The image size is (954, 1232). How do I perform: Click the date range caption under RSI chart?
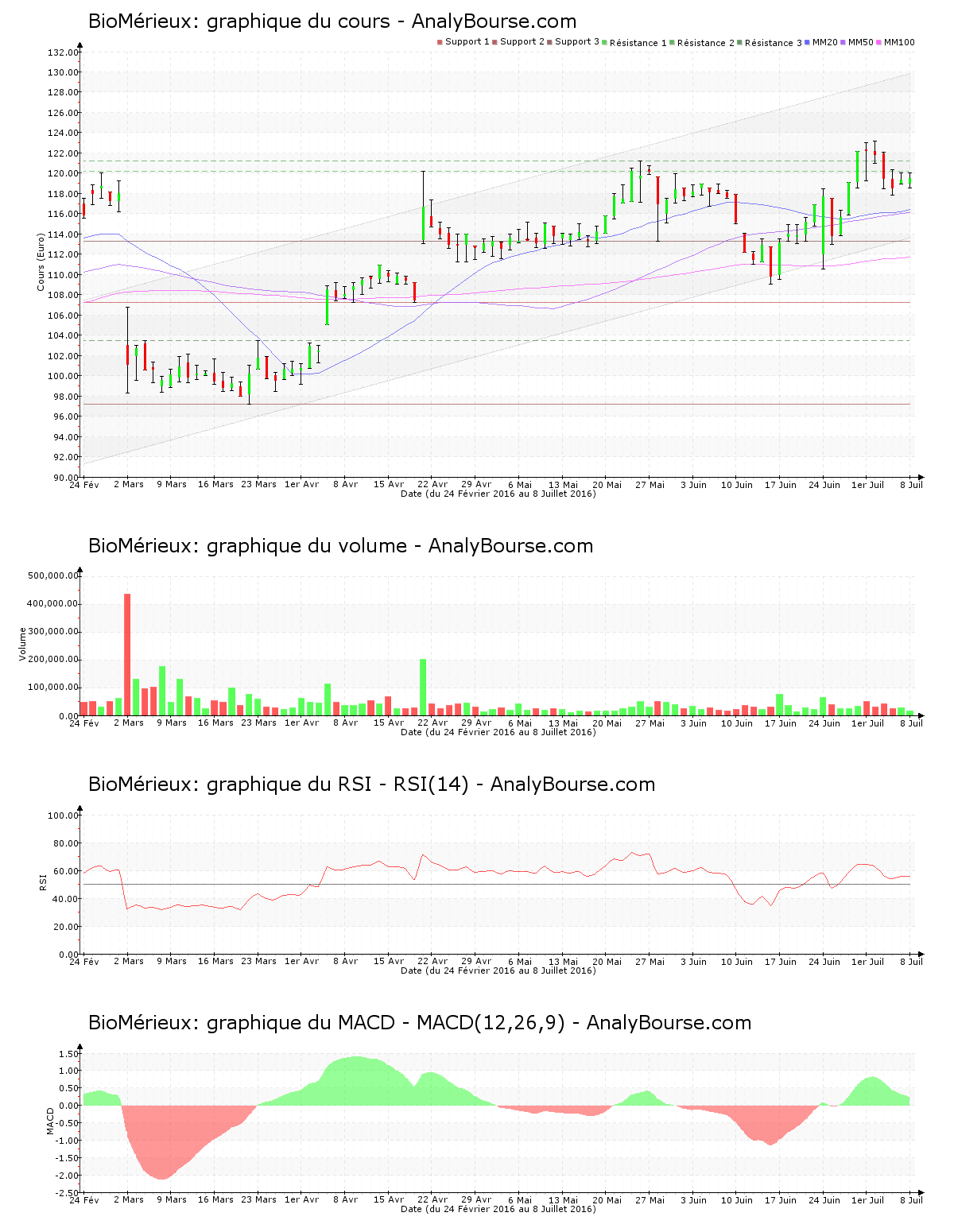pos(498,970)
